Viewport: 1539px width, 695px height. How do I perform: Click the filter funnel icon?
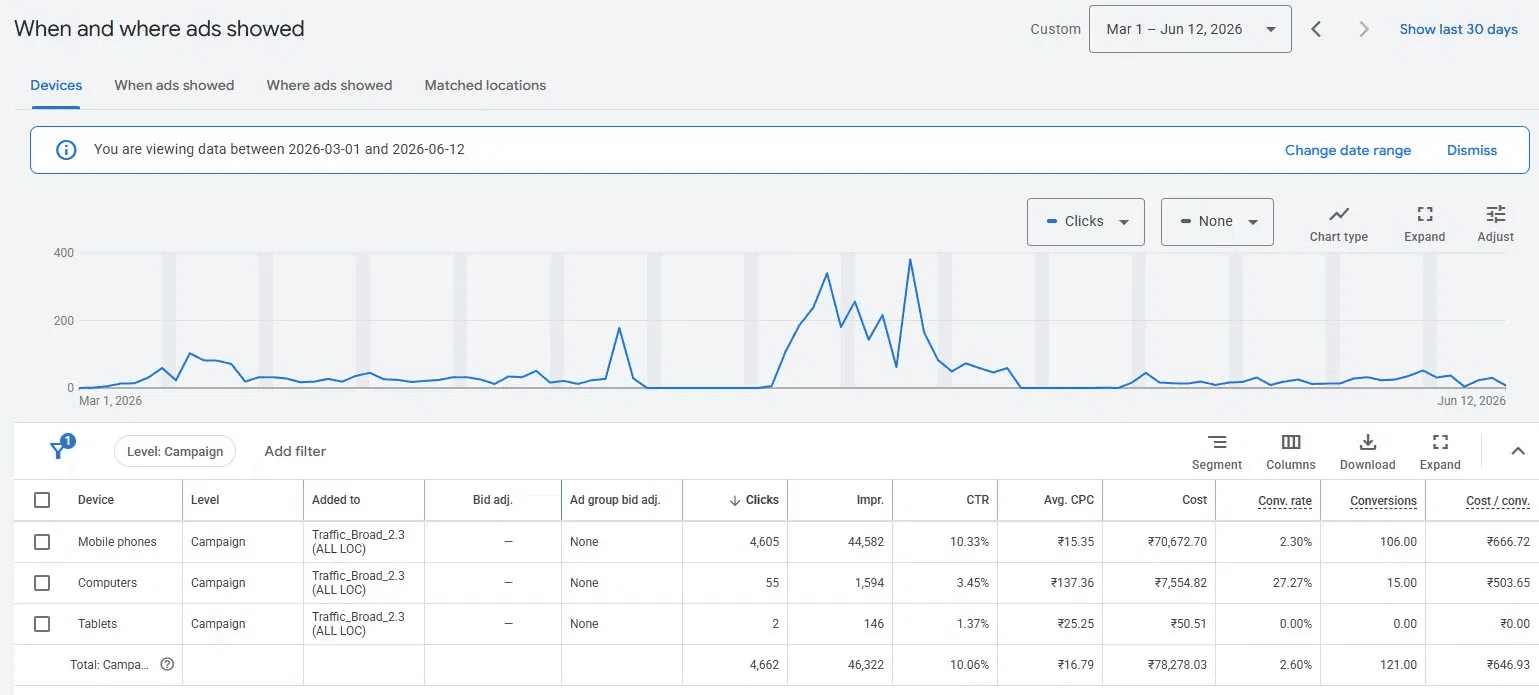59,450
